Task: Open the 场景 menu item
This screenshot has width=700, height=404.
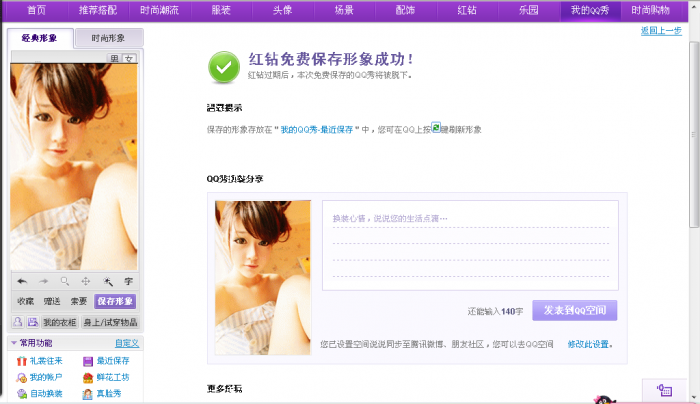Action: 344,10
